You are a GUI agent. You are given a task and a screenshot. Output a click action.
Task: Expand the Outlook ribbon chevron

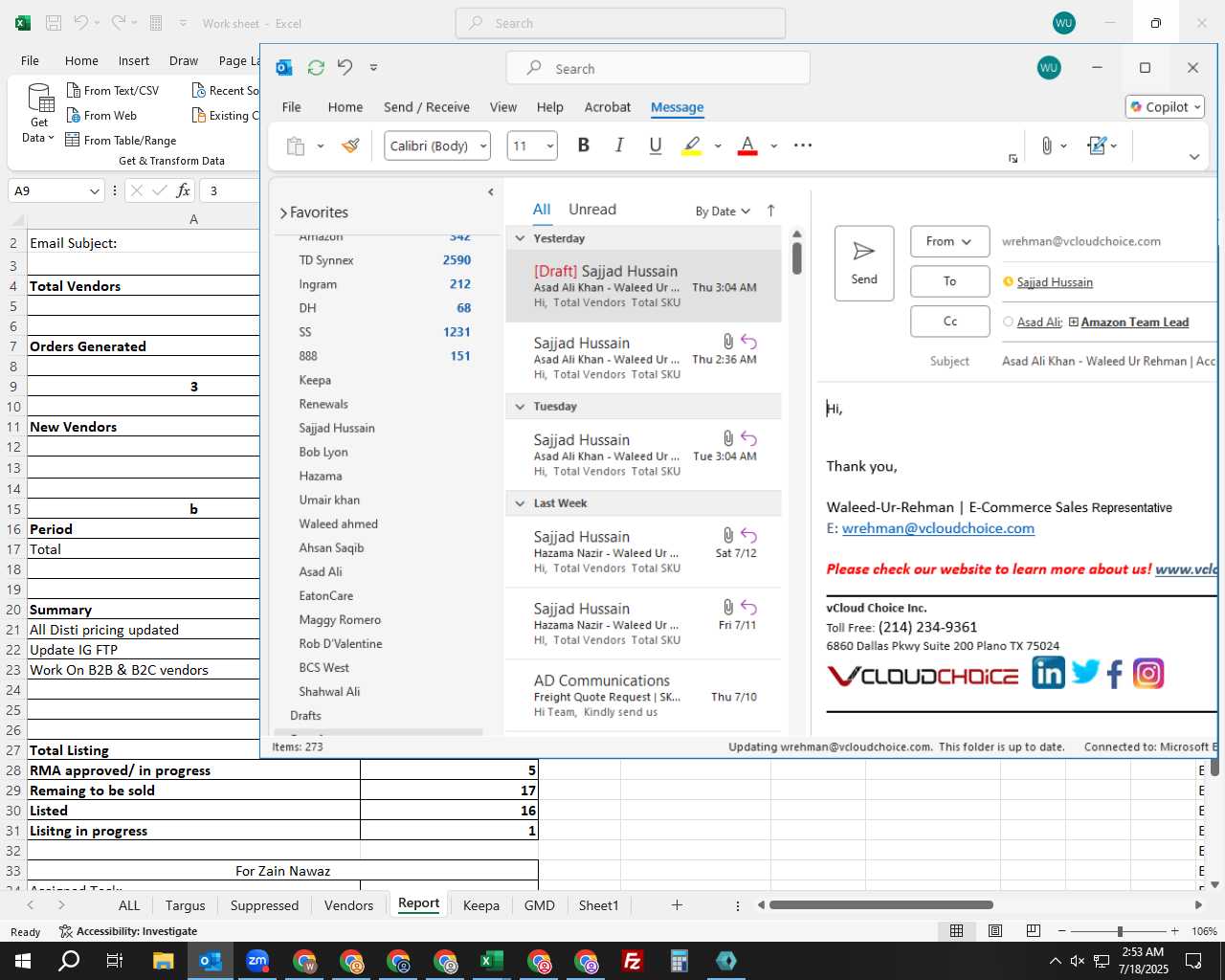pos(1193,157)
